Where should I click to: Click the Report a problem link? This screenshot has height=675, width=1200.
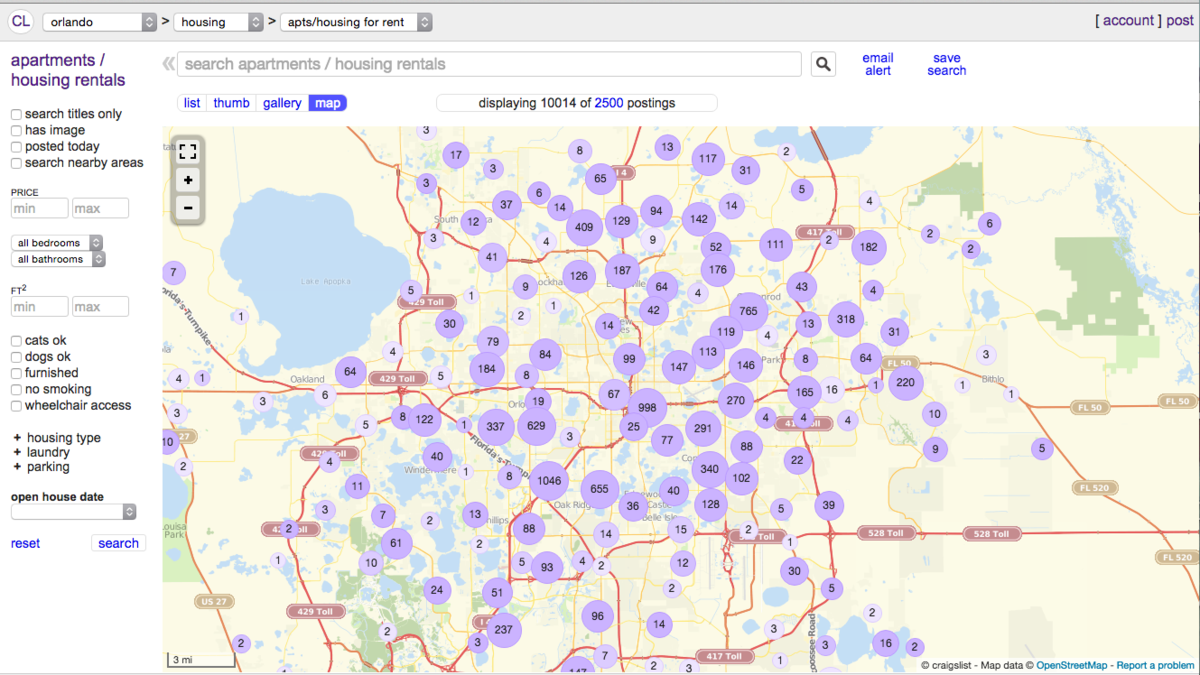pos(1155,665)
